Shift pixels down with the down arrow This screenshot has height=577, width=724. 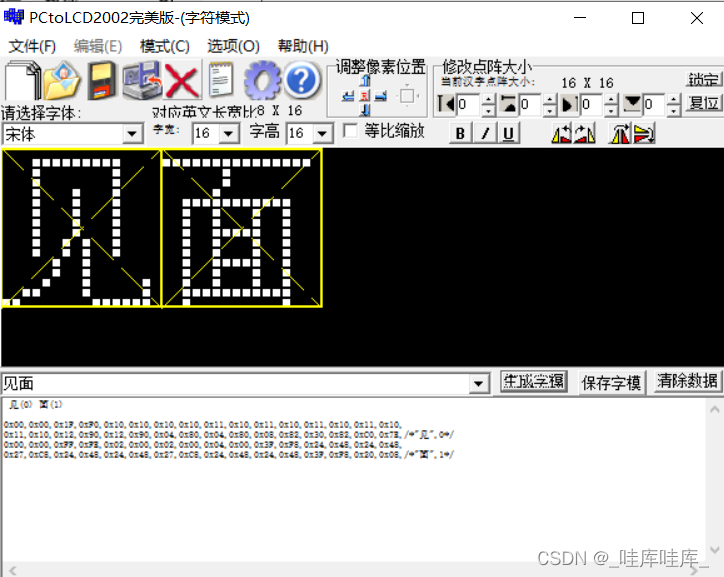click(365, 110)
